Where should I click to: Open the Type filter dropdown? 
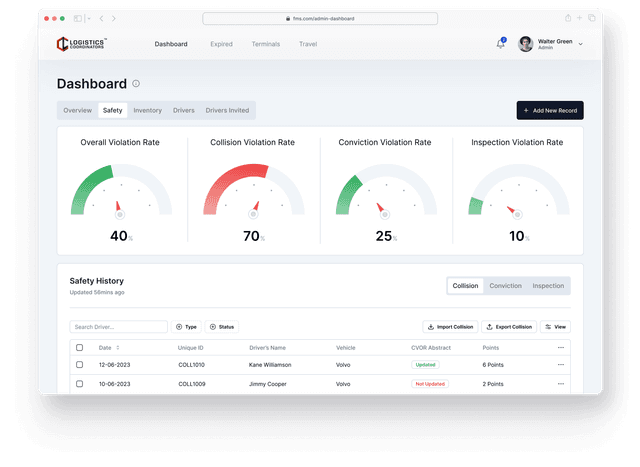pyautogui.click(x=186, y=327)
